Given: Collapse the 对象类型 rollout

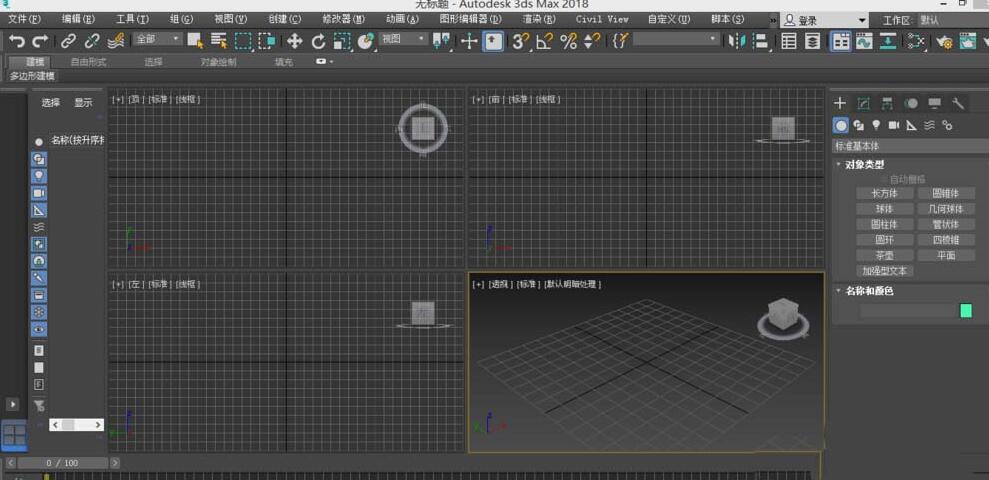Looking at the screenshot, I should pos(864,164).
